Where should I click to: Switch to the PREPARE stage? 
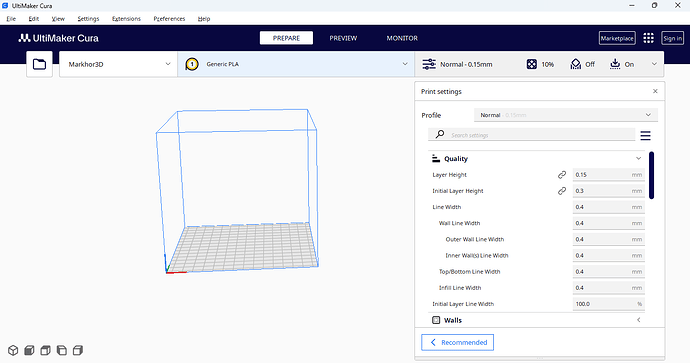tap(286, 38)
